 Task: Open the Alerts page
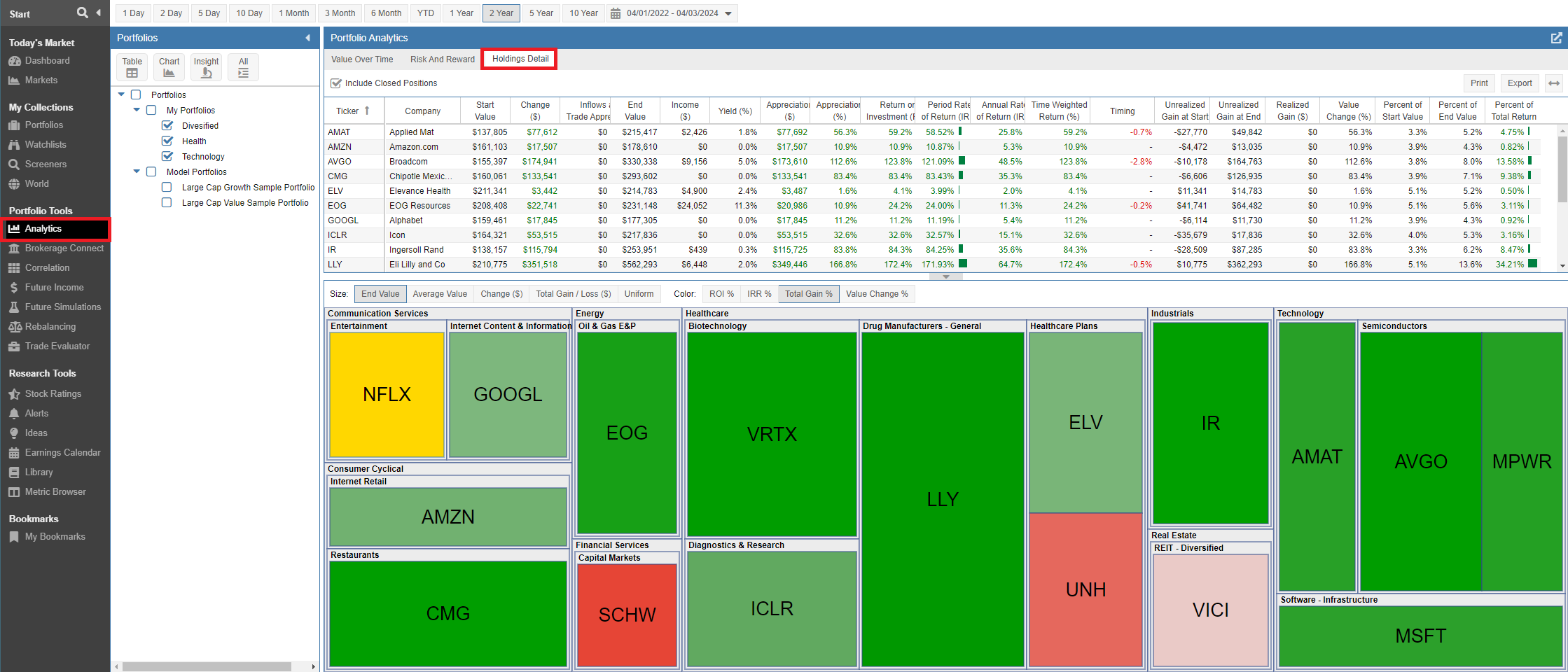click(36, 414)
